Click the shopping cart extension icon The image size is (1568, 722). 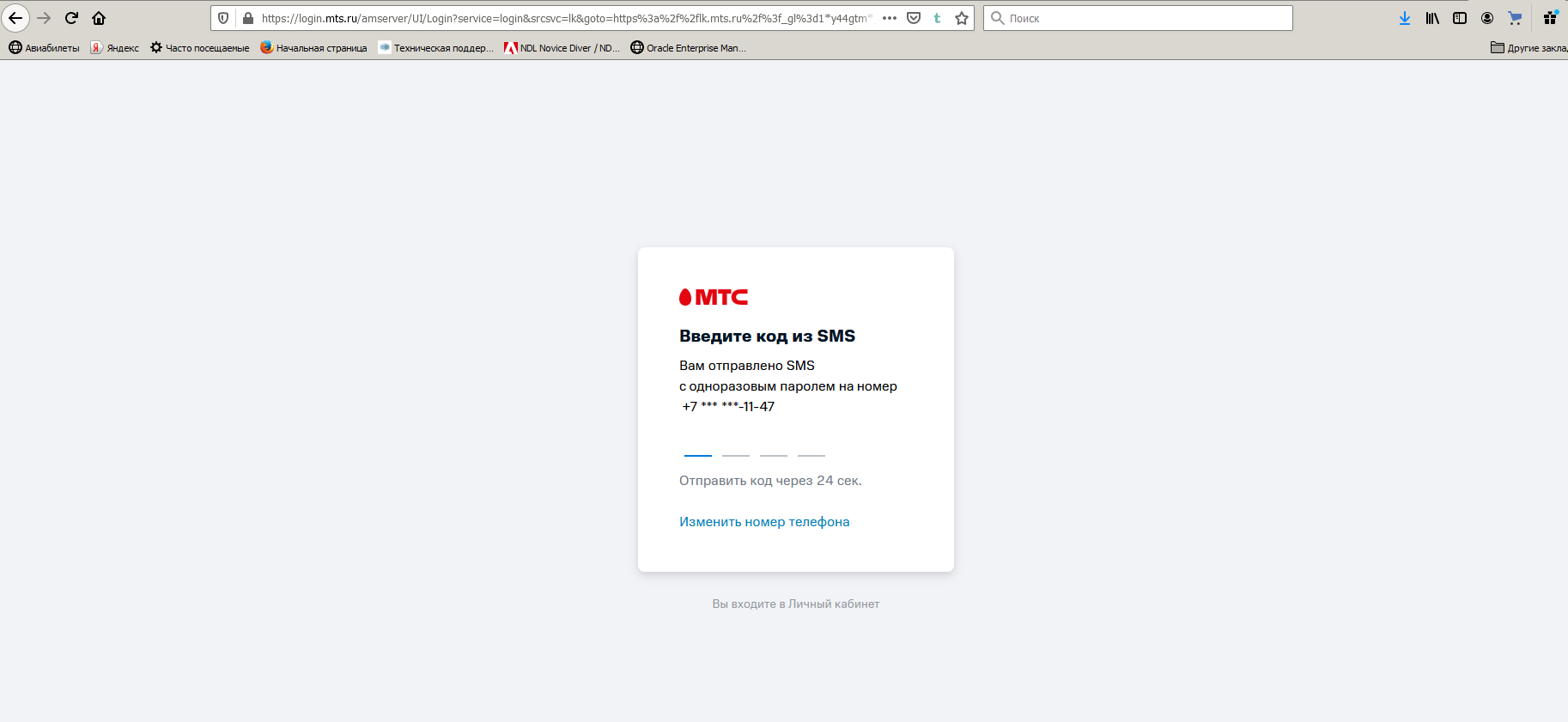(1515, 18)
